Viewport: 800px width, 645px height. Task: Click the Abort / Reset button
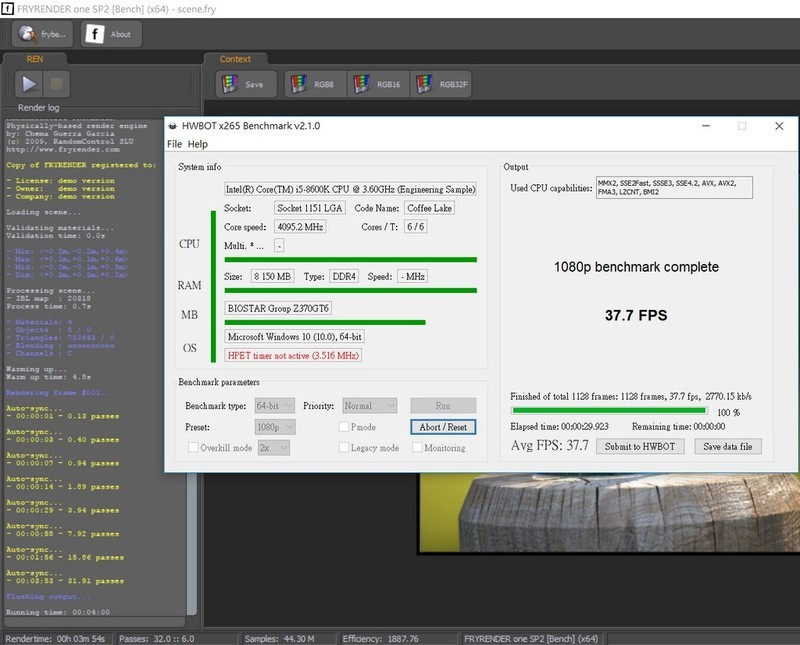(443, 427)
